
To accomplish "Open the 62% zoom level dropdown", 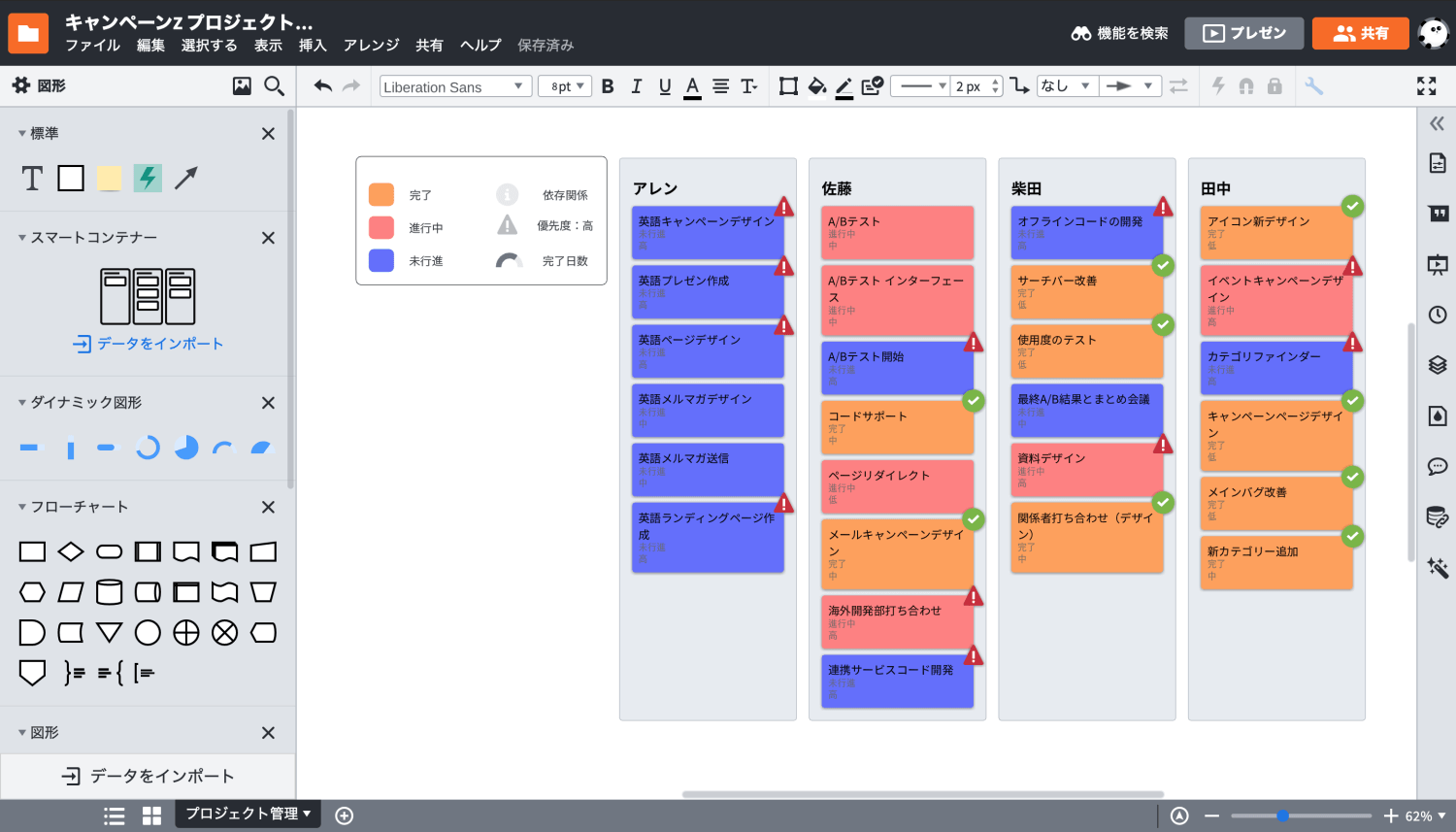I will tap(1425, 815).
